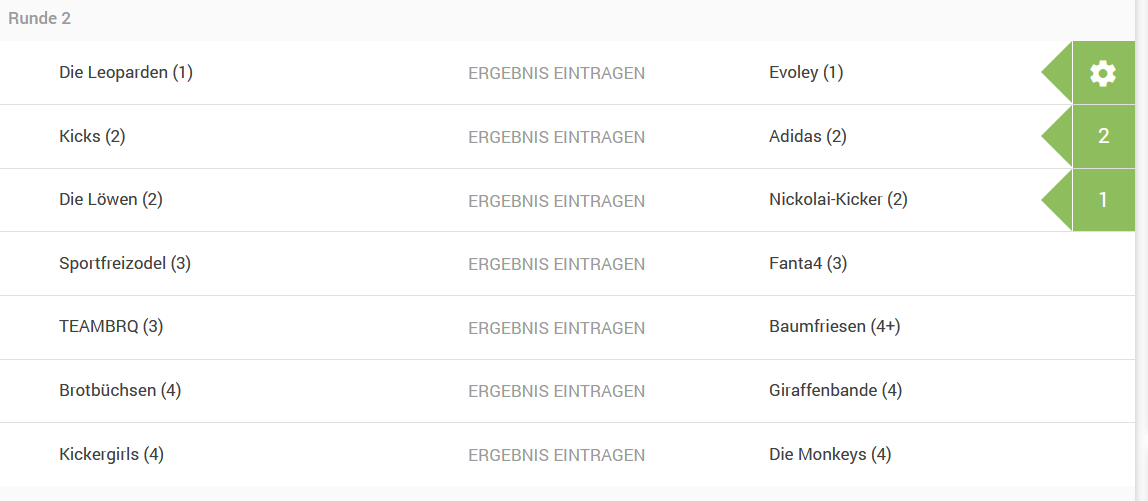
Task: Enter result for Sportfreizodel vs Fanta4
Action: [556, 264]
